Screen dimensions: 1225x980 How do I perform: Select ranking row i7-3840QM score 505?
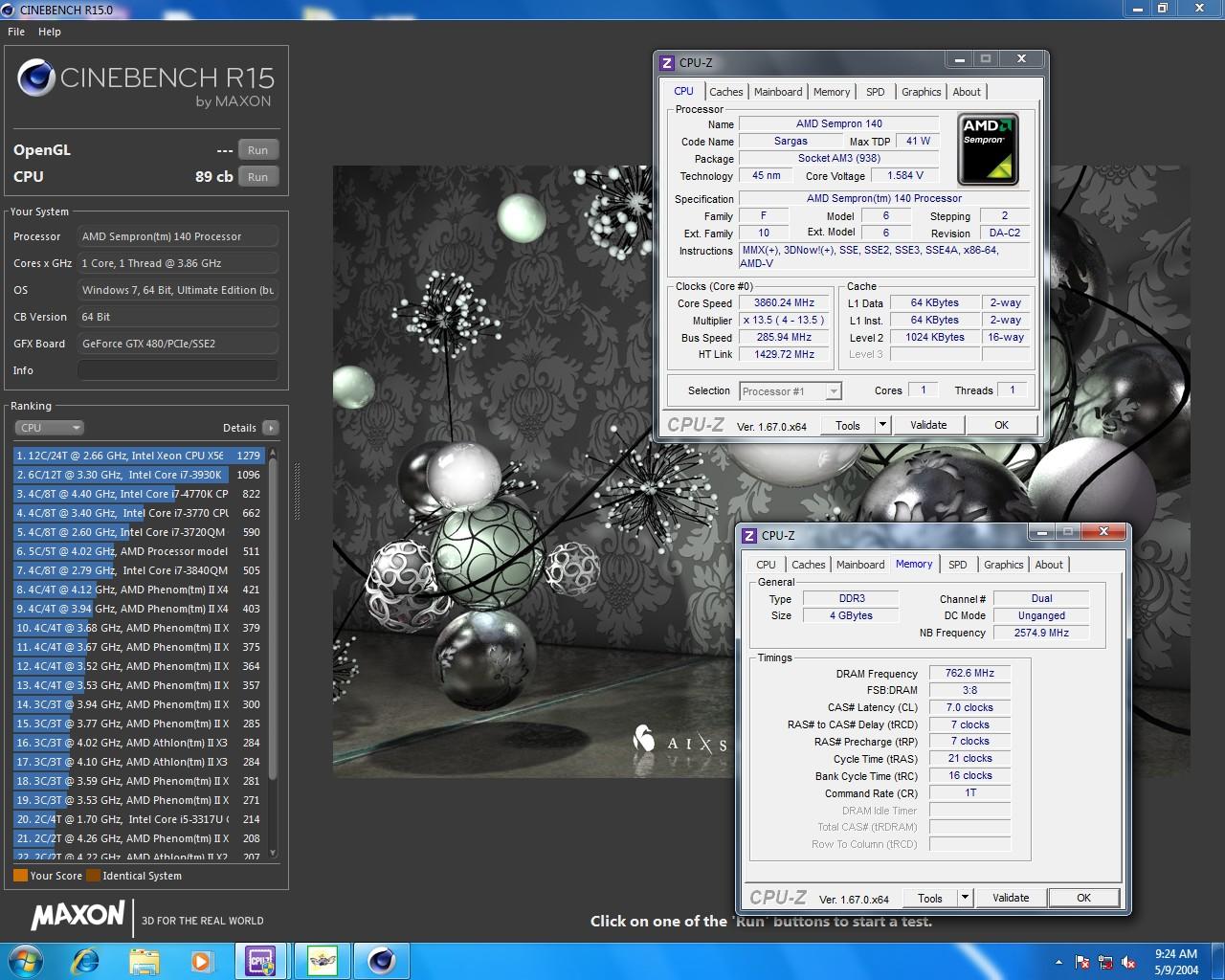138,570
